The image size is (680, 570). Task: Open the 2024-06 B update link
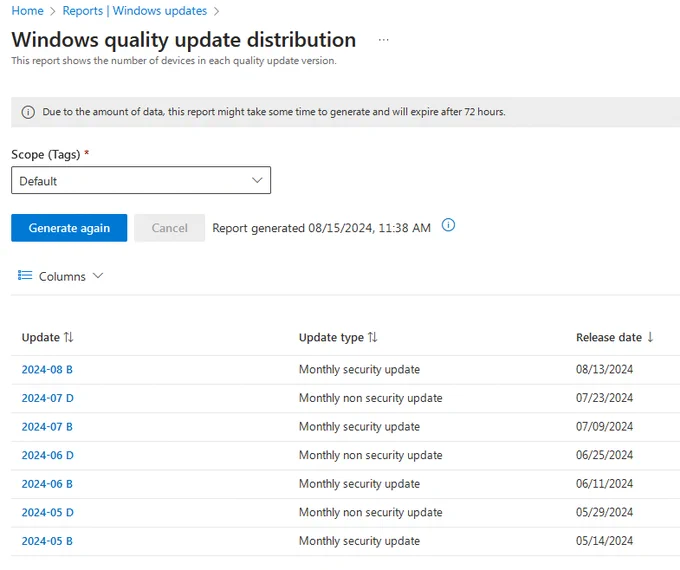pyautogui.click(x=47, y=484)
